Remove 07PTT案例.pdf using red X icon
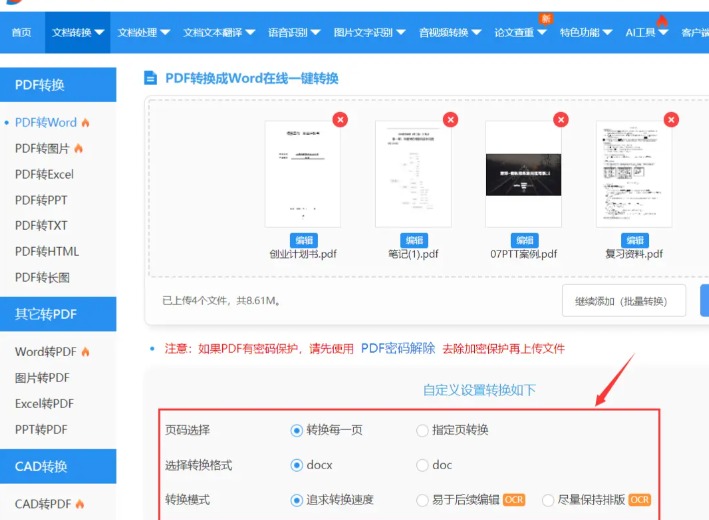The width and height of the screenshot is (709, 520). click(561, 120)
